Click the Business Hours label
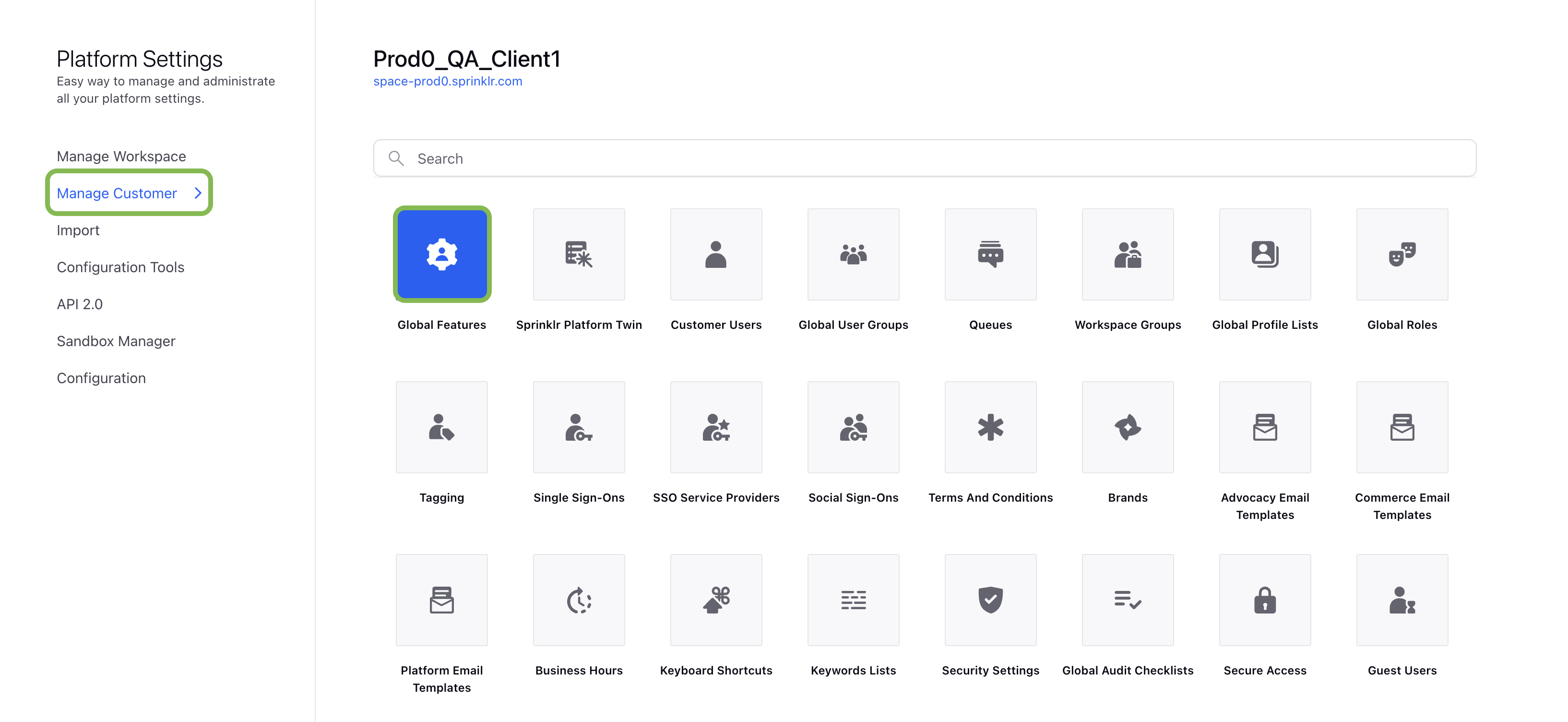The width and height of the screenshot is (1568, 722). [579, 670]
